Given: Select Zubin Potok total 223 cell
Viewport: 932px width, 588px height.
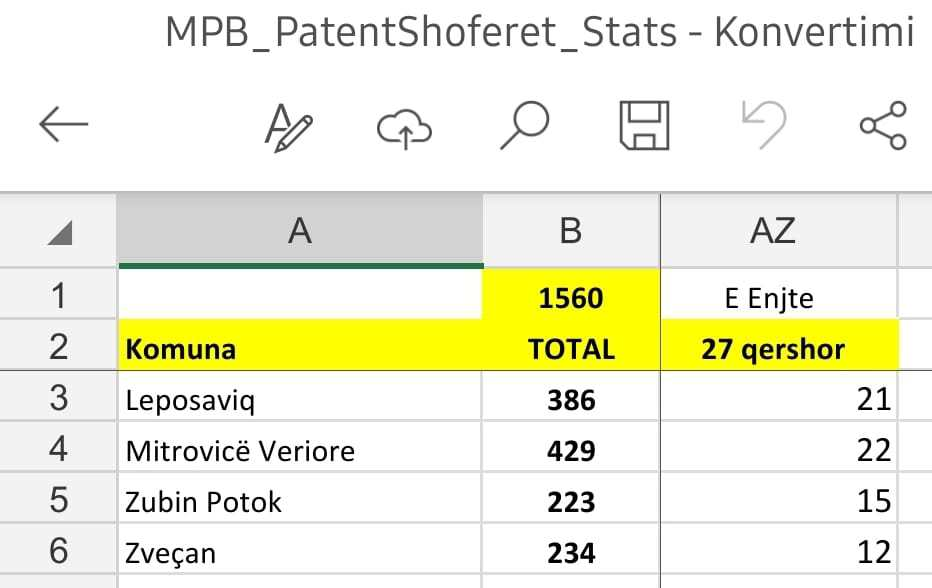Looking at the screenshot, I should (x=571, y=499).
